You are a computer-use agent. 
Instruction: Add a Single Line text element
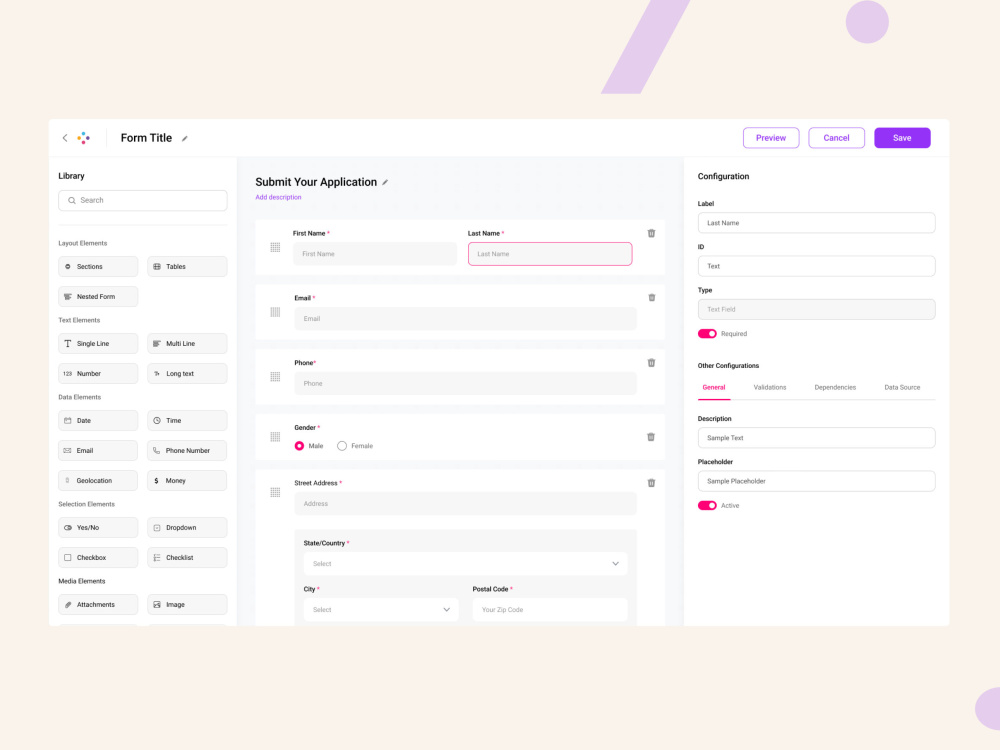pyautogui.click(x=98, y=344)
